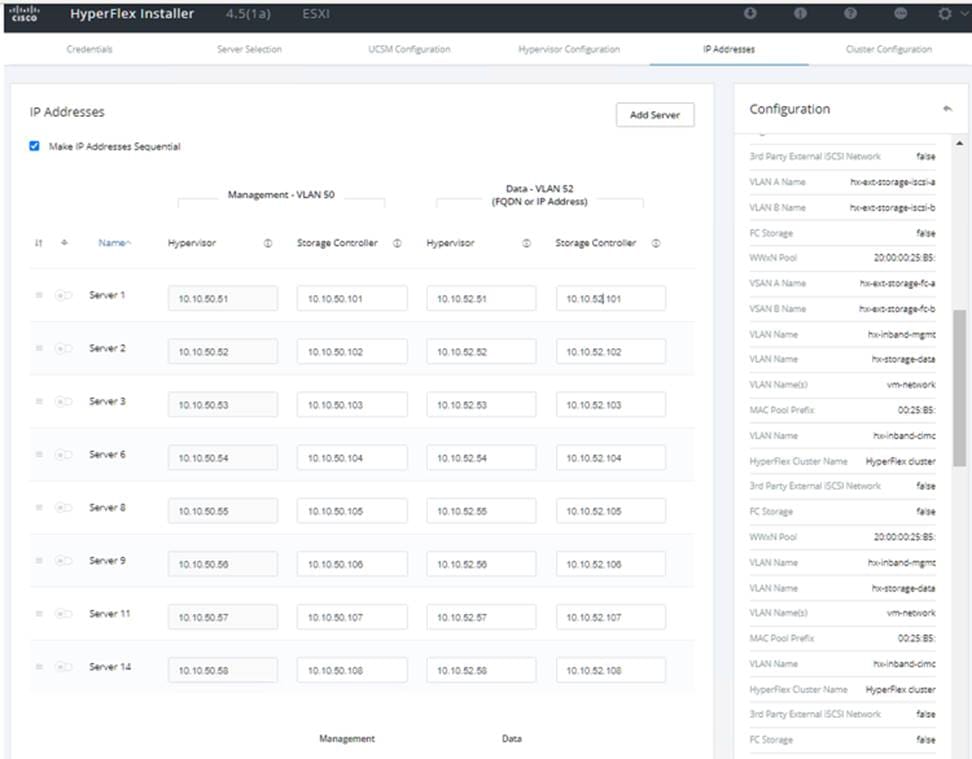Click Server 14 data hypervisor field 10.10.52.58
Viewport: 972px width, 759px height.
pyautogui.click(x=481, y=670)
